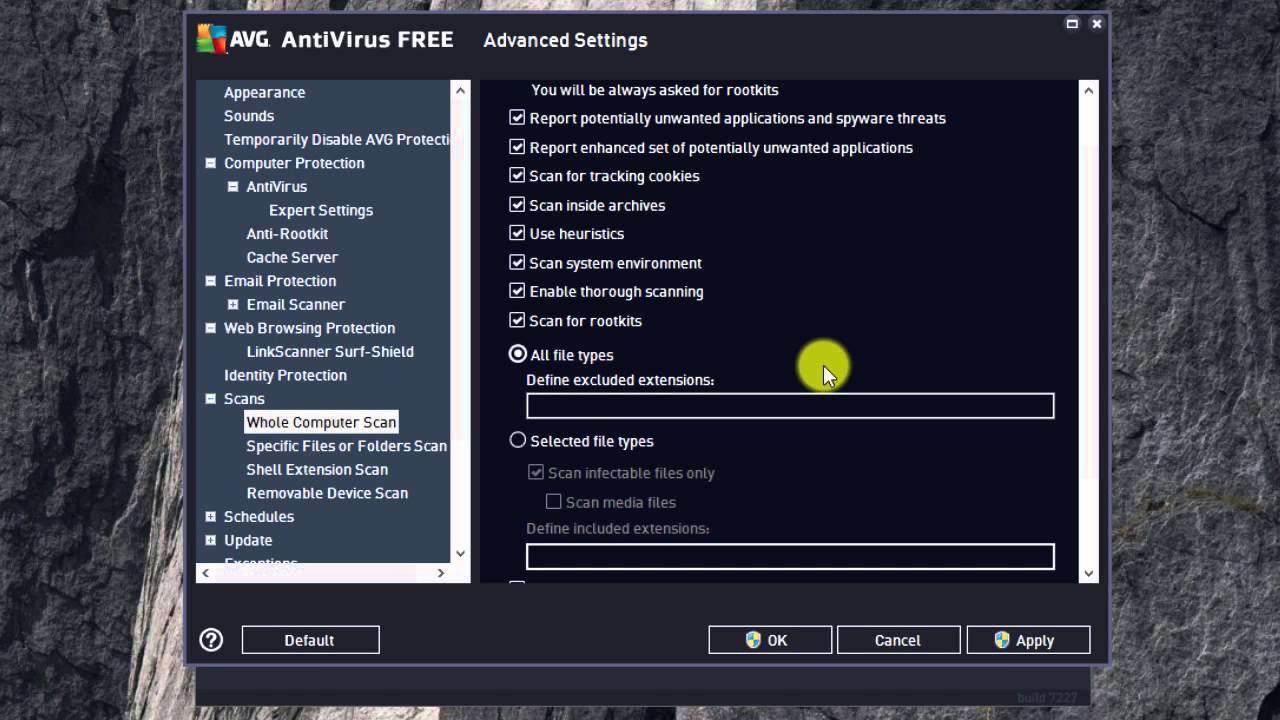Click the Apply button
The width and height of the screenshot is (1280, 720).
1028,640
